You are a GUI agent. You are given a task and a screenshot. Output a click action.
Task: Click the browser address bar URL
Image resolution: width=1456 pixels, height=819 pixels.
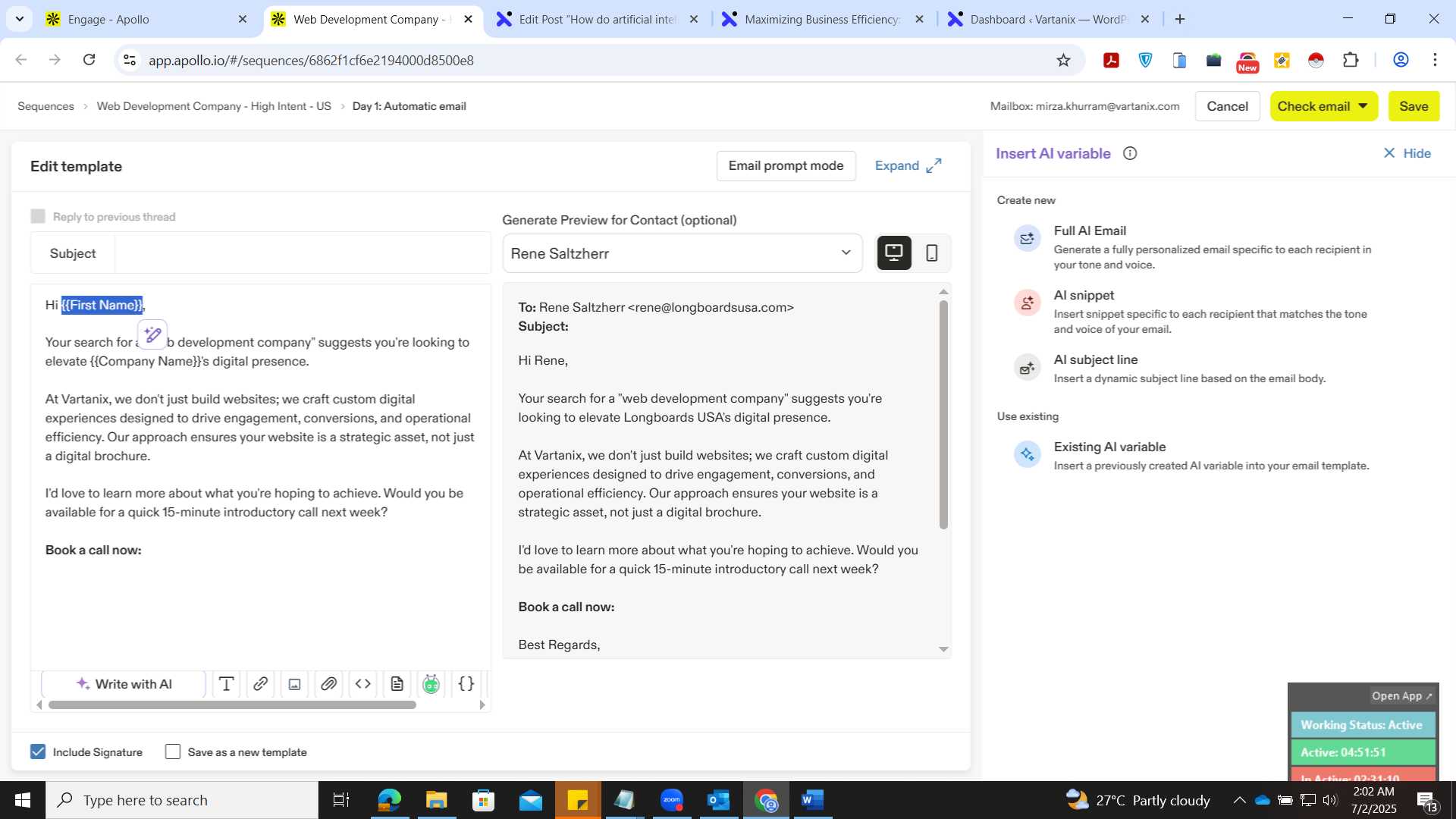click(x=311, y=60)
